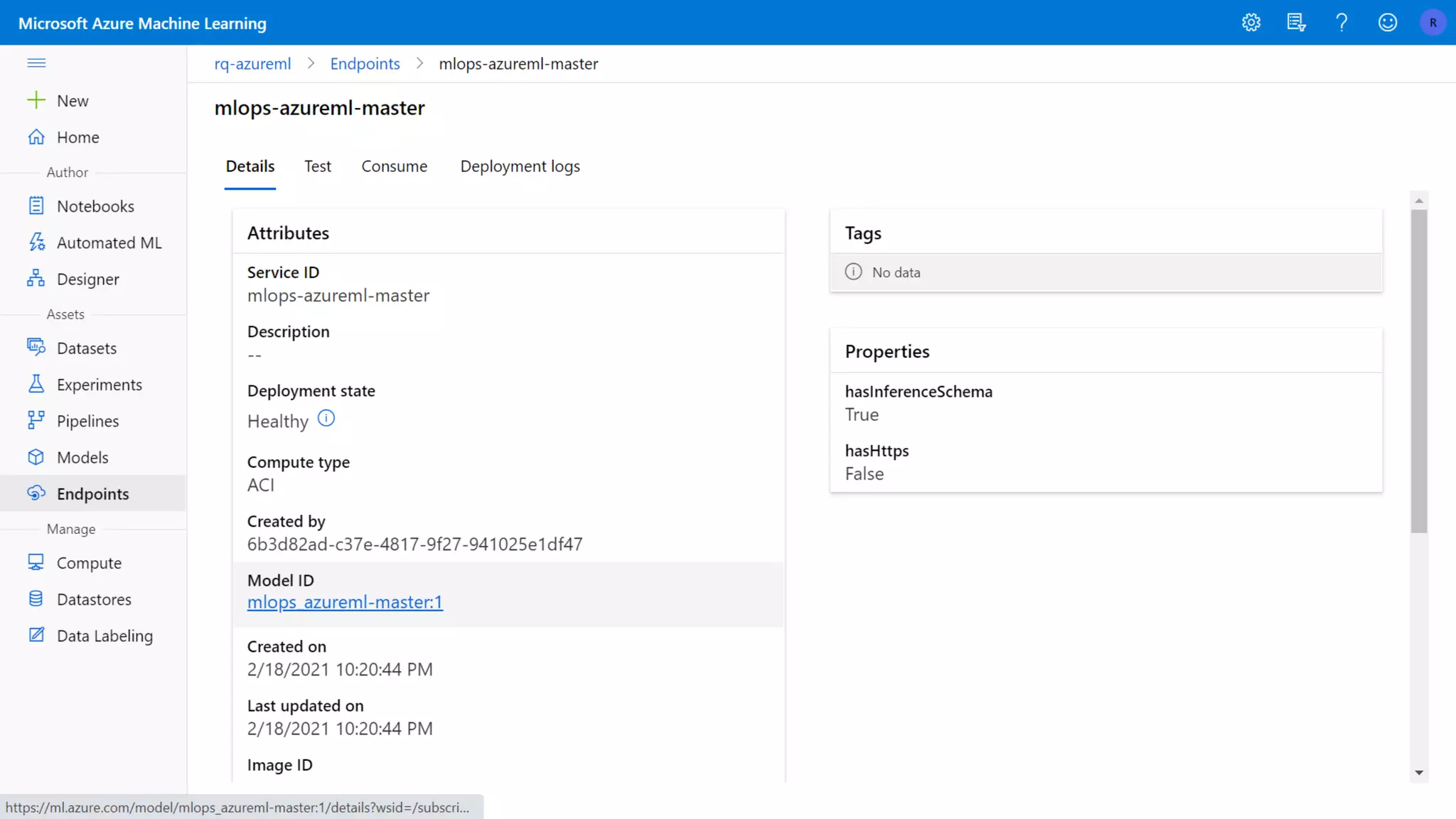Open the Deployment logs tab
Image resolution: width=1456 pixels, height=819 pixels.
520,166
